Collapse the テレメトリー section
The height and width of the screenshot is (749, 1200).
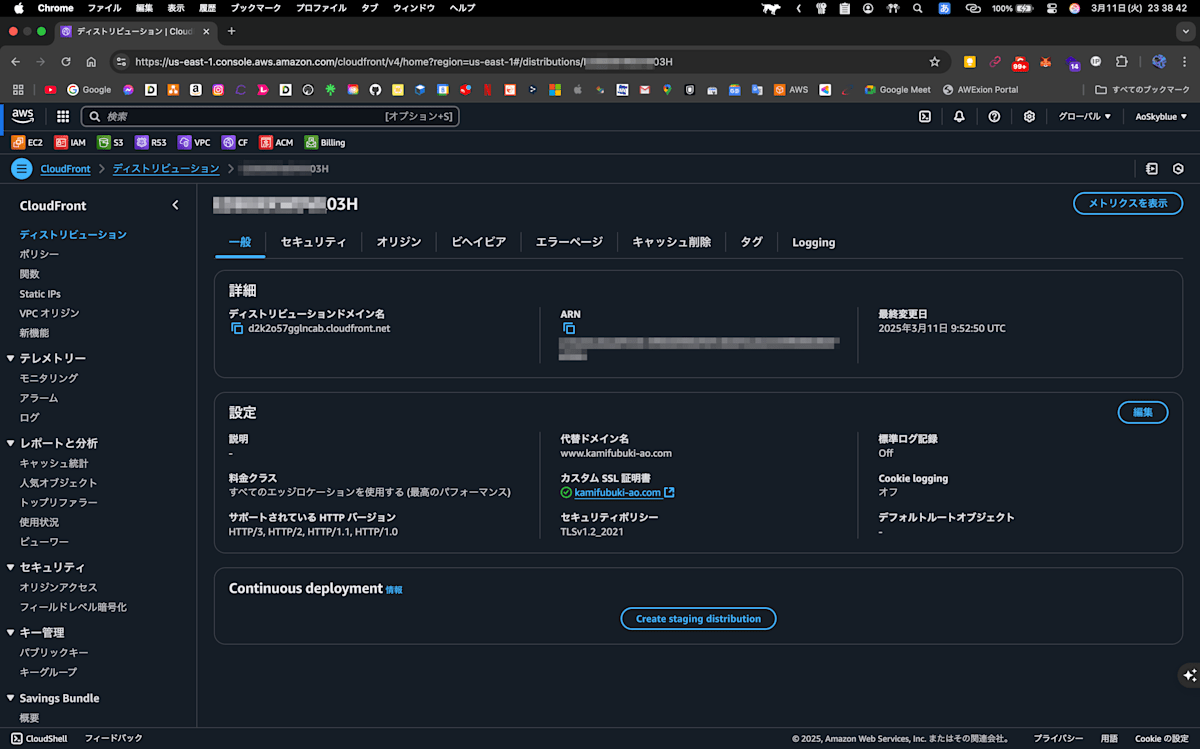pyautogui.click(x=11, y=358)
